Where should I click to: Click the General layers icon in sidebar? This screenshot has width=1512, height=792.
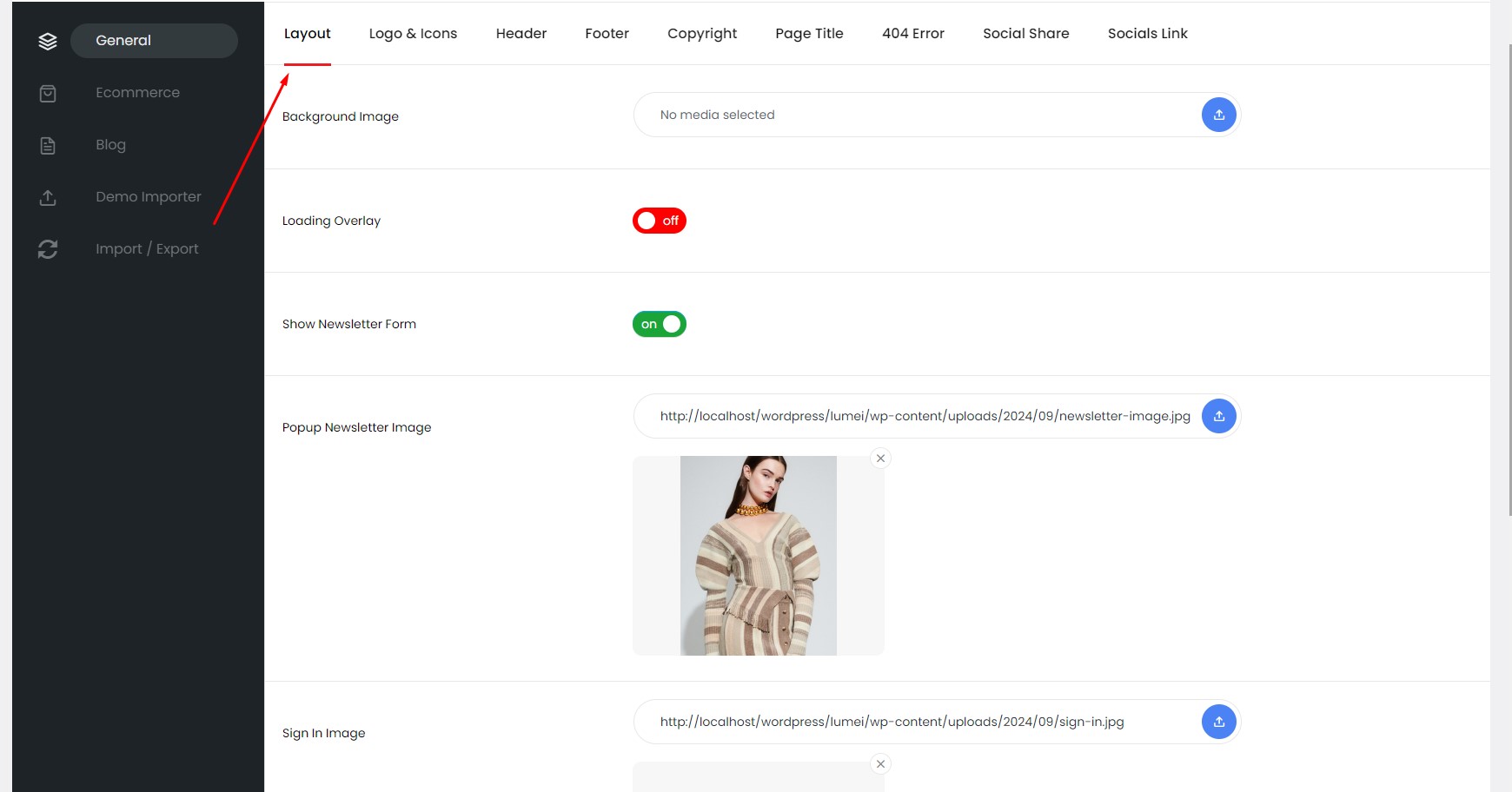click(48, 41)
